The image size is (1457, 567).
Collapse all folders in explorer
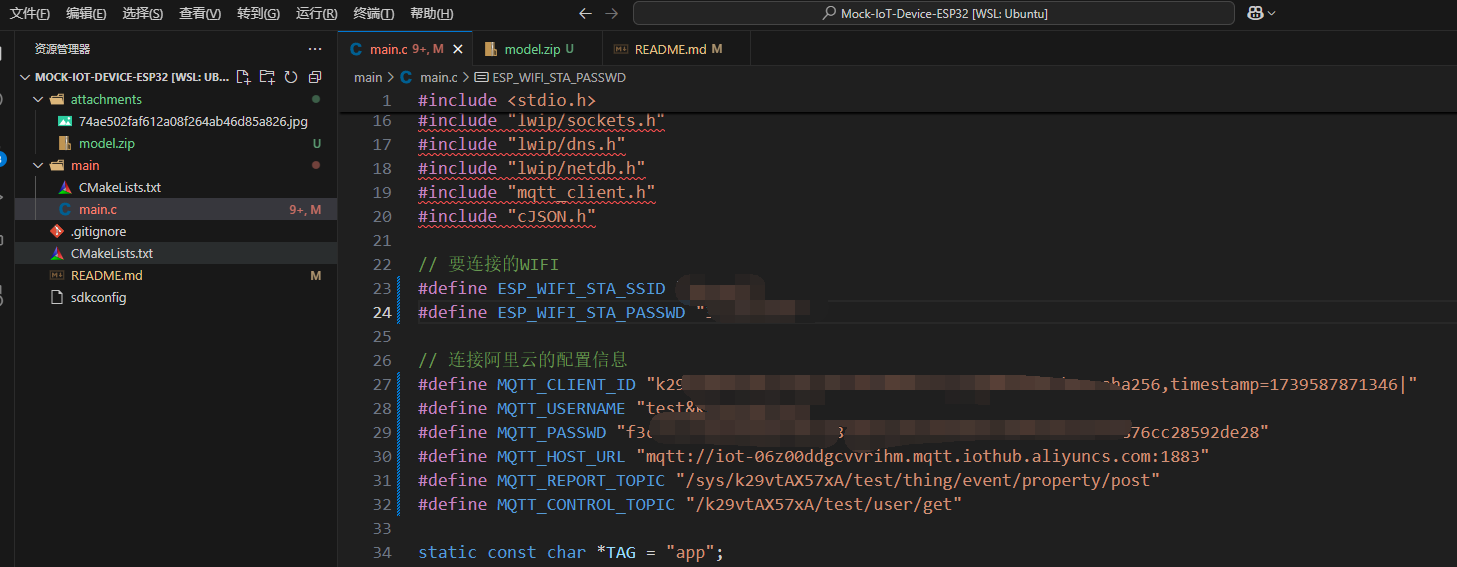(x=315, y=77)
